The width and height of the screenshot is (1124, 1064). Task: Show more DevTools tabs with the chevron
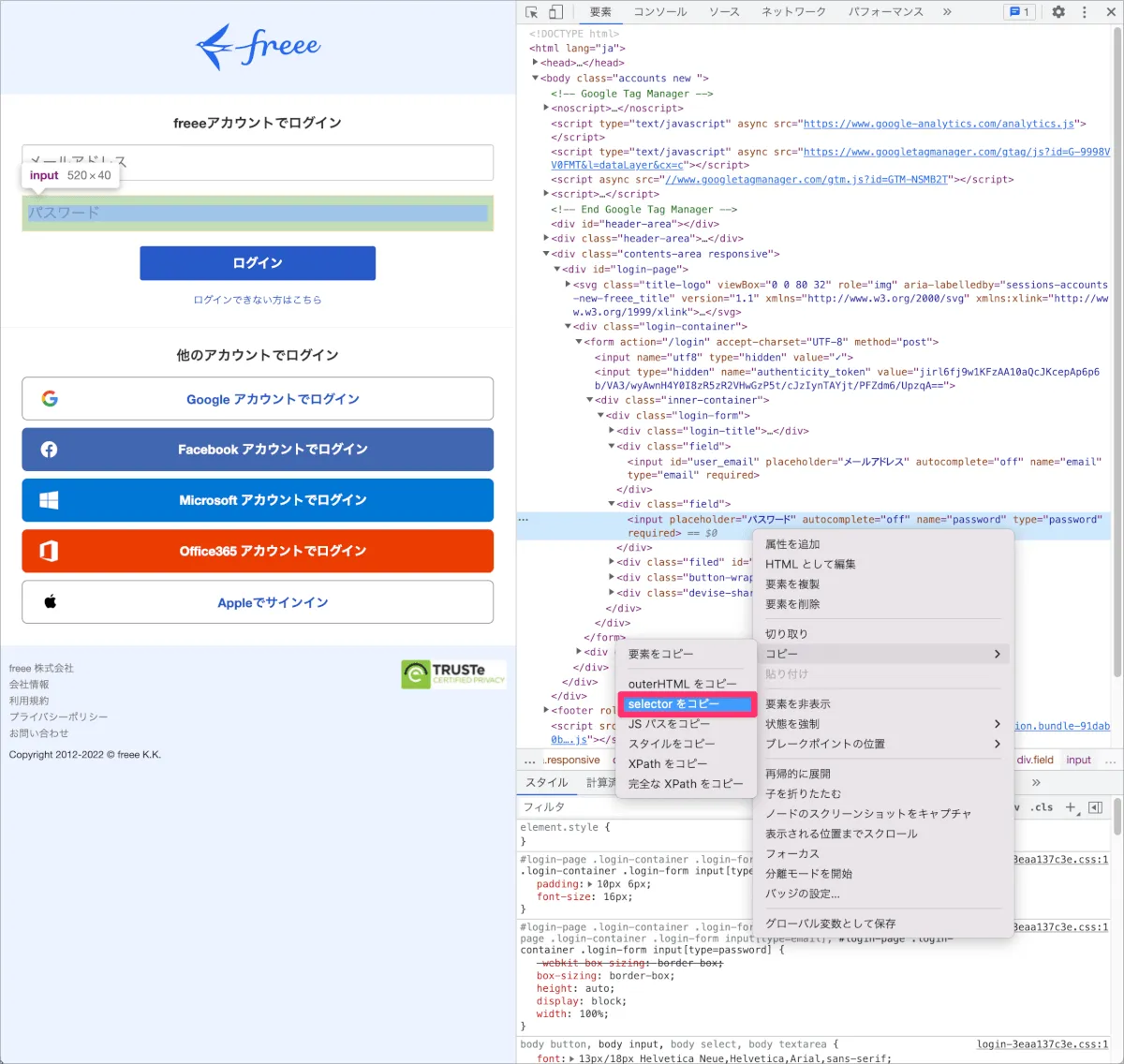click(947, 12)
